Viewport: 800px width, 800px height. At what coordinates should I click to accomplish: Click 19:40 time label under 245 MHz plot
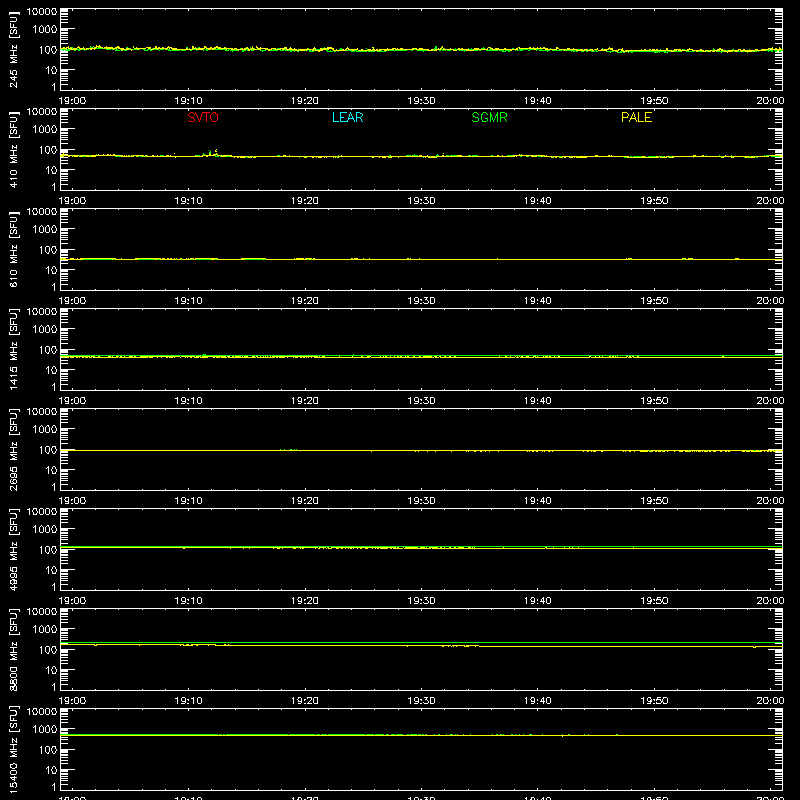pos(538,101)
